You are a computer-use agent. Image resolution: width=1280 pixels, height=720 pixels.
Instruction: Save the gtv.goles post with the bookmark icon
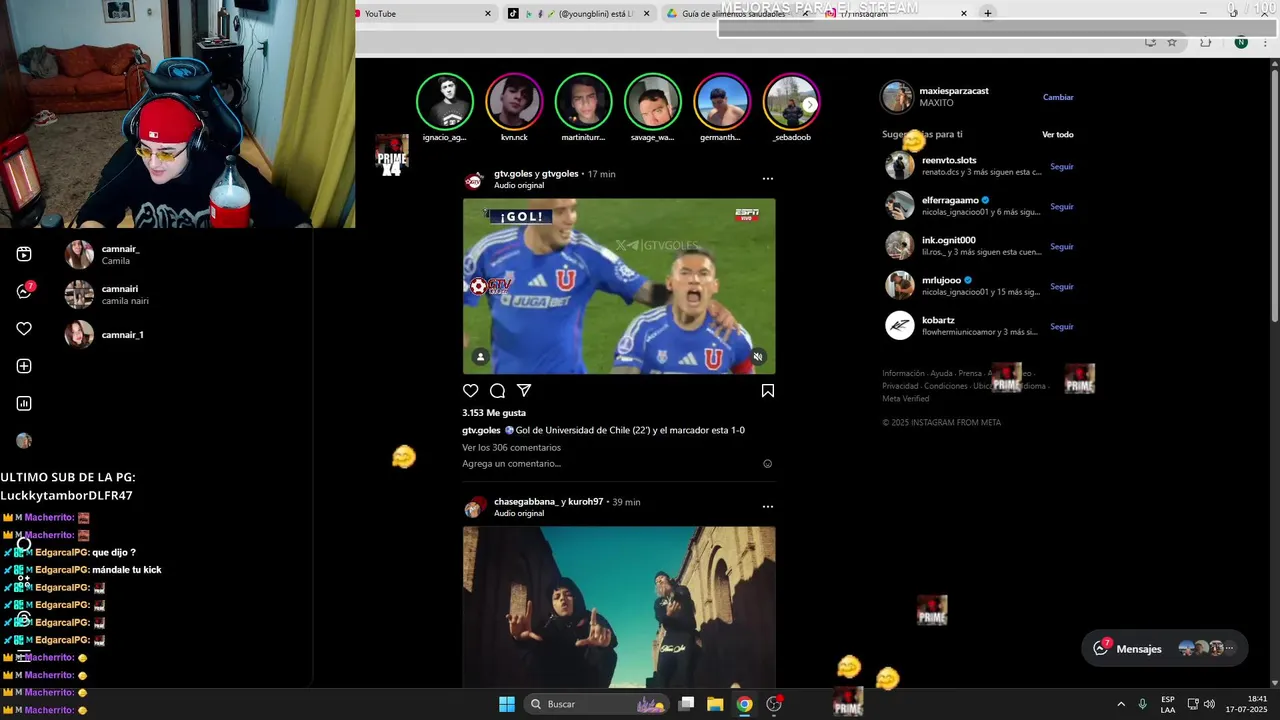(x=768, y=391)
